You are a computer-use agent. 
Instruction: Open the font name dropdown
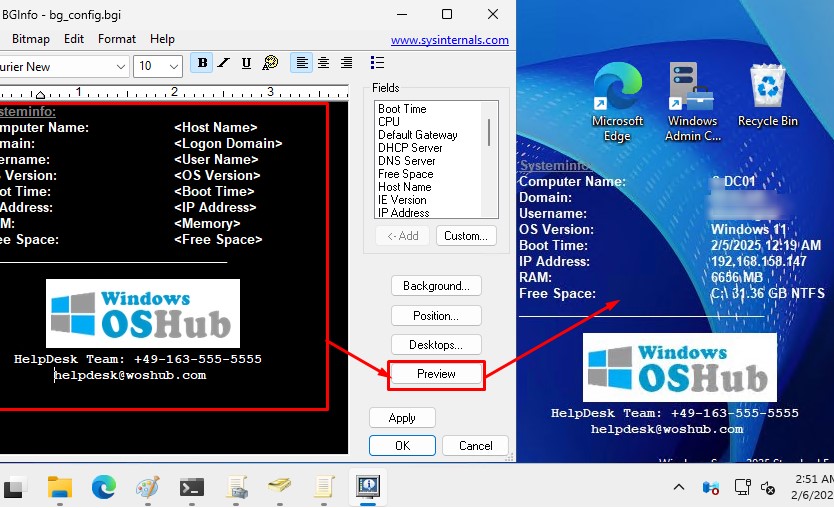121,66
